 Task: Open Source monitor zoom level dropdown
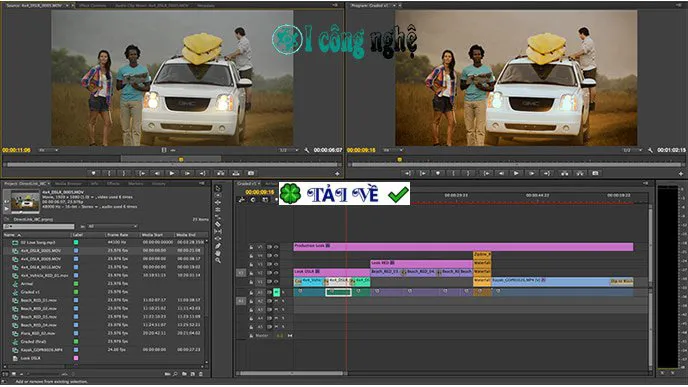tap(49, 150)
